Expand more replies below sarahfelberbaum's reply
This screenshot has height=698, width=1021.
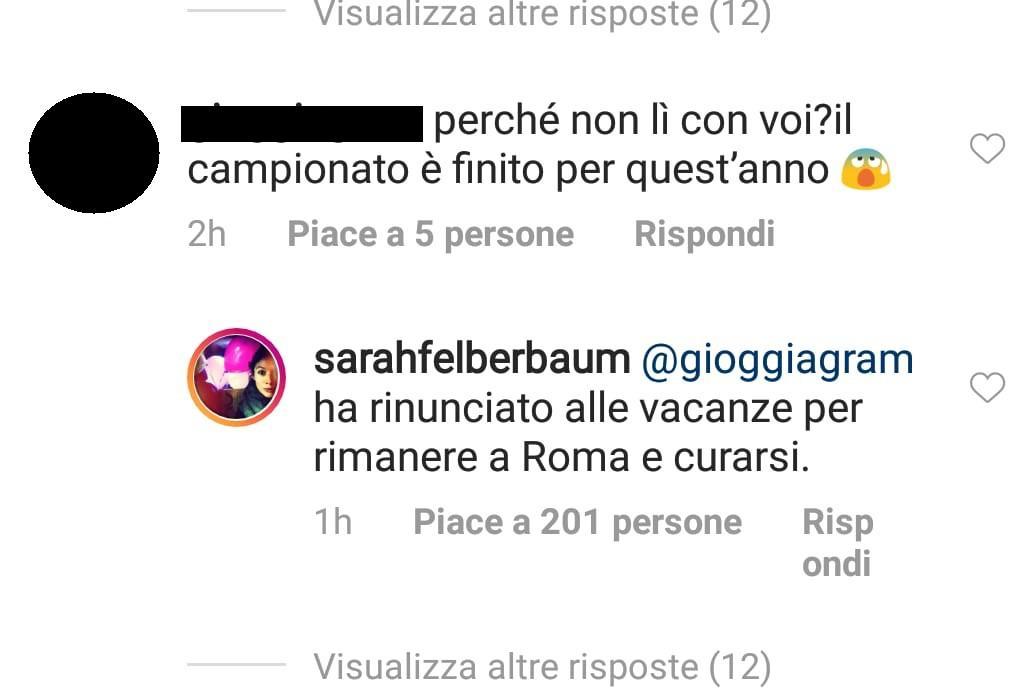[x=542, y=666]
